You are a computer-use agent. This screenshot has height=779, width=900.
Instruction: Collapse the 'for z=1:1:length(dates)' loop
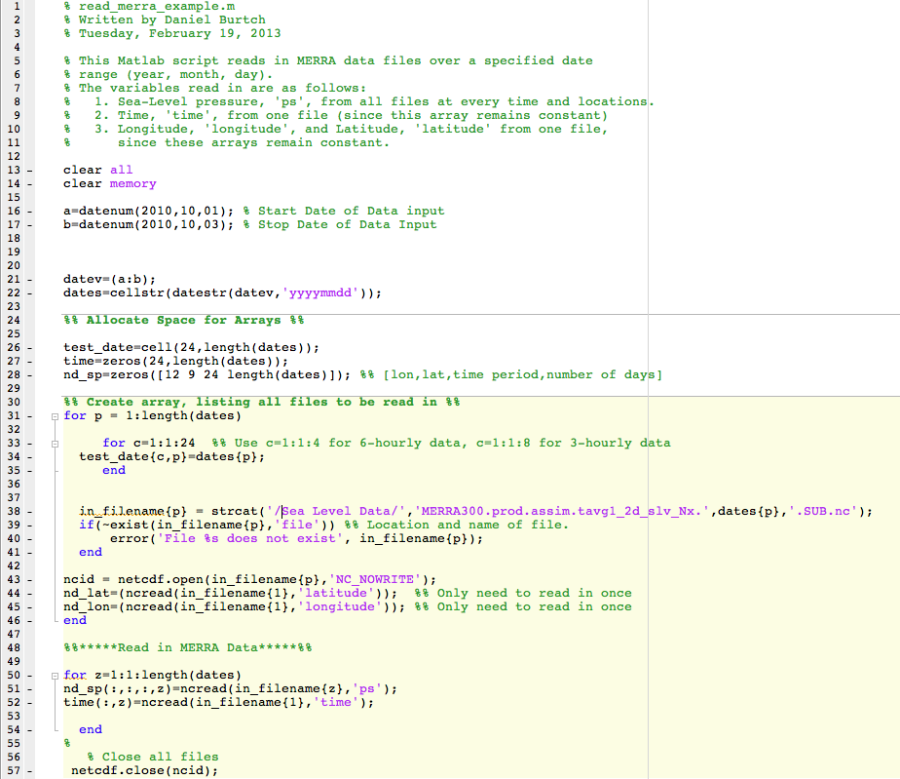tap(55, 674)
